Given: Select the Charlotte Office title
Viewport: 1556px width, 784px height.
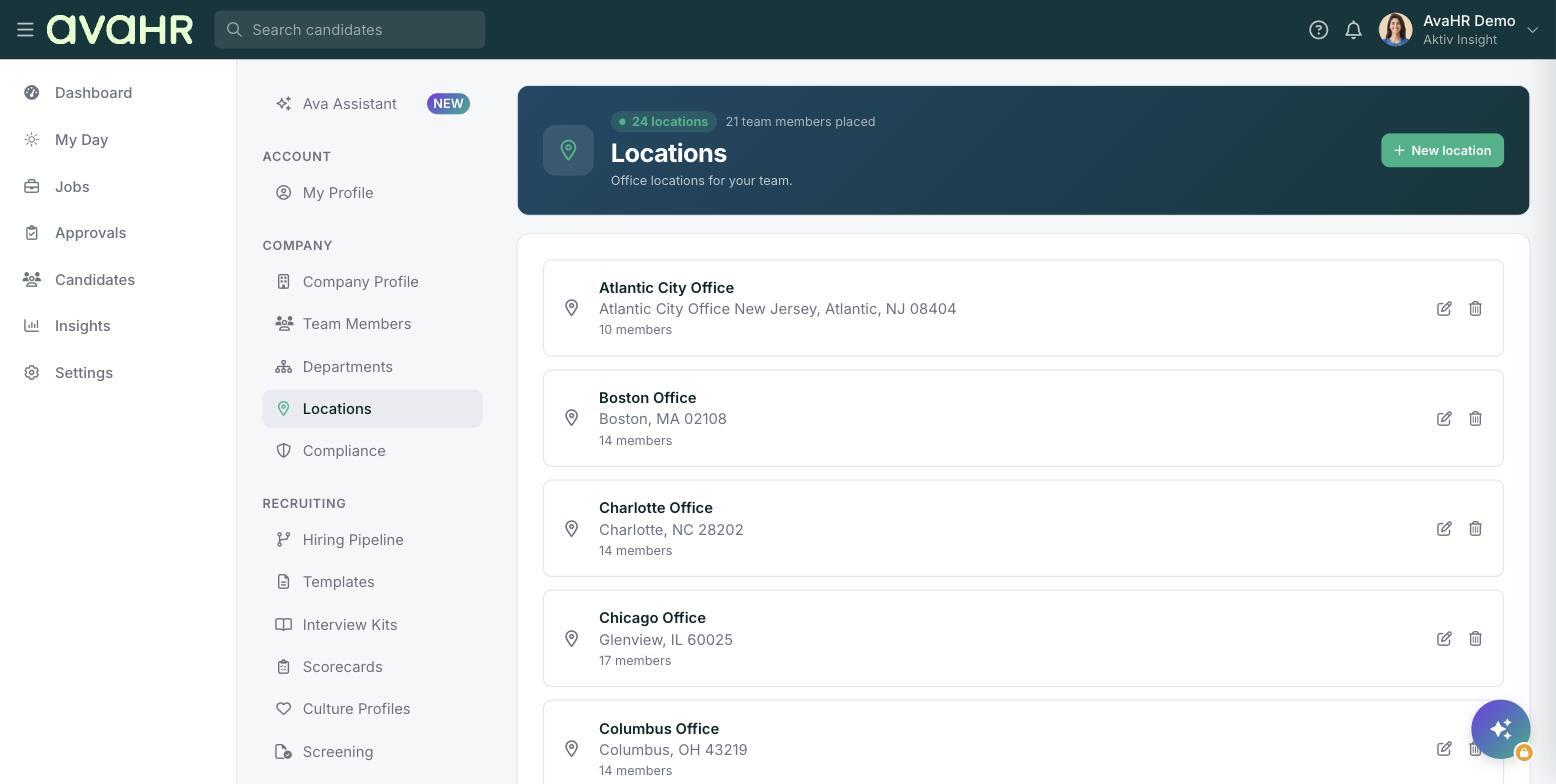Looking at the screenshot, I should 656,508.
